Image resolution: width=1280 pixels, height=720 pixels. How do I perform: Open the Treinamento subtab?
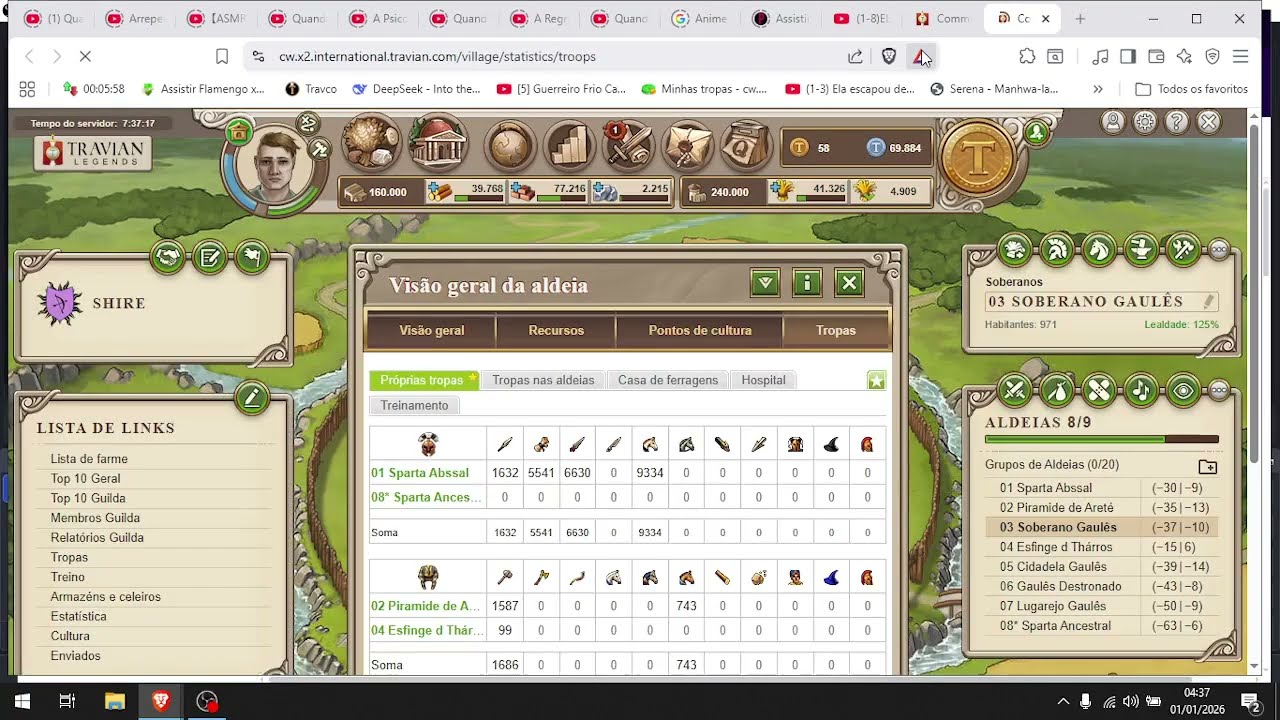coord(415,405)
